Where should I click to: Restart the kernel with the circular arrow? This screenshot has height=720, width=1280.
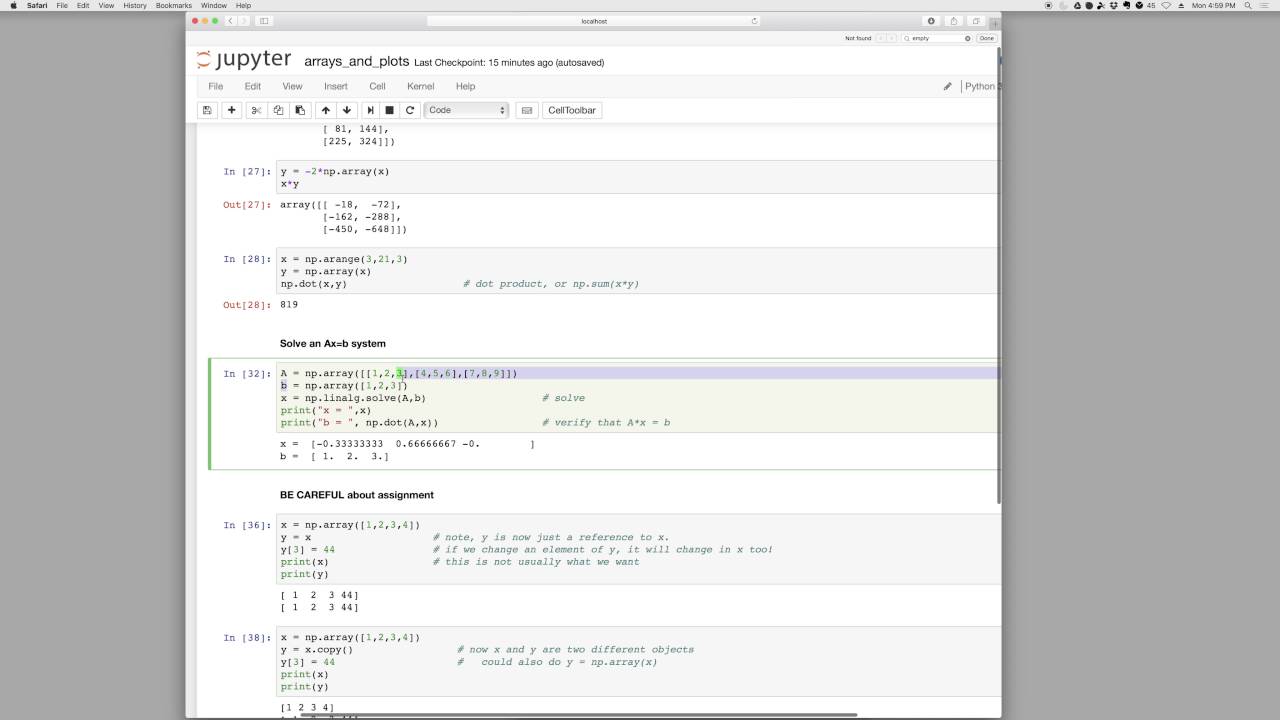[x=410, y=110]
